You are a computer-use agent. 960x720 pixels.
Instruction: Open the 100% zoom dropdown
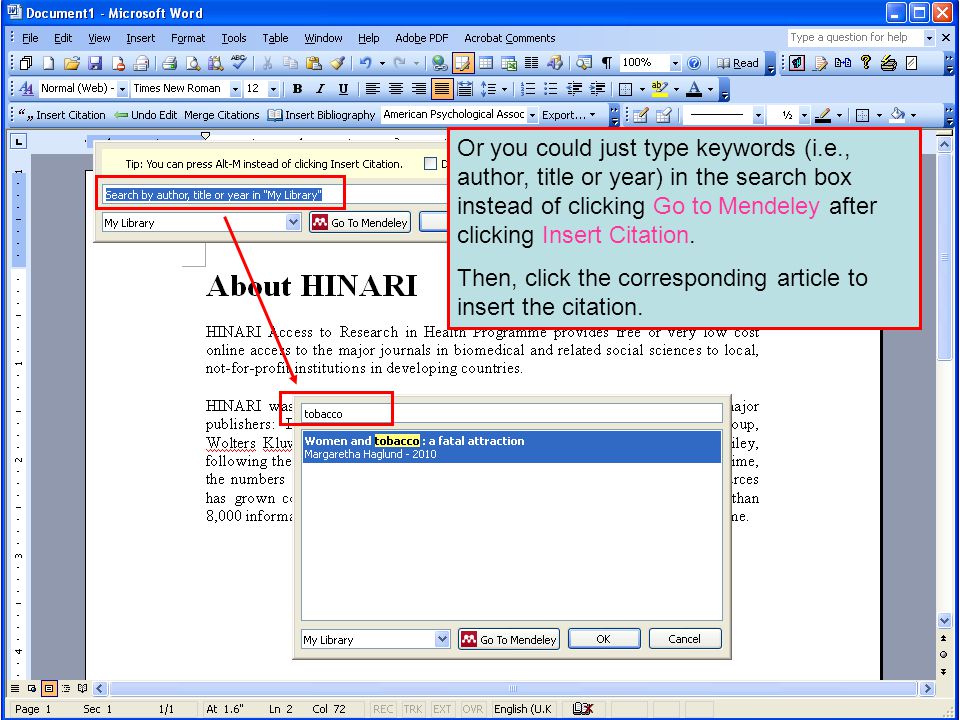(x=675, y=63)
